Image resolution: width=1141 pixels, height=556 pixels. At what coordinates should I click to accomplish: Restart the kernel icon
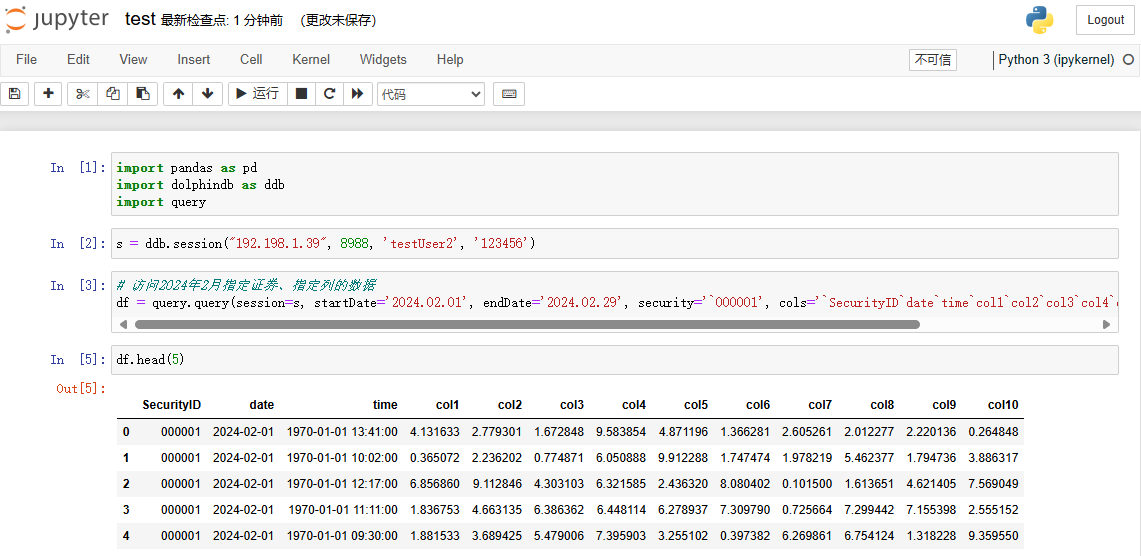click(329, 94)
